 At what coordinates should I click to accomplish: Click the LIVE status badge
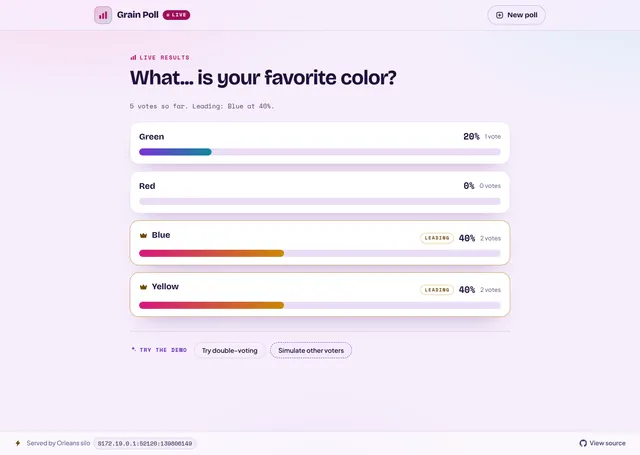(x=176, y=15)
